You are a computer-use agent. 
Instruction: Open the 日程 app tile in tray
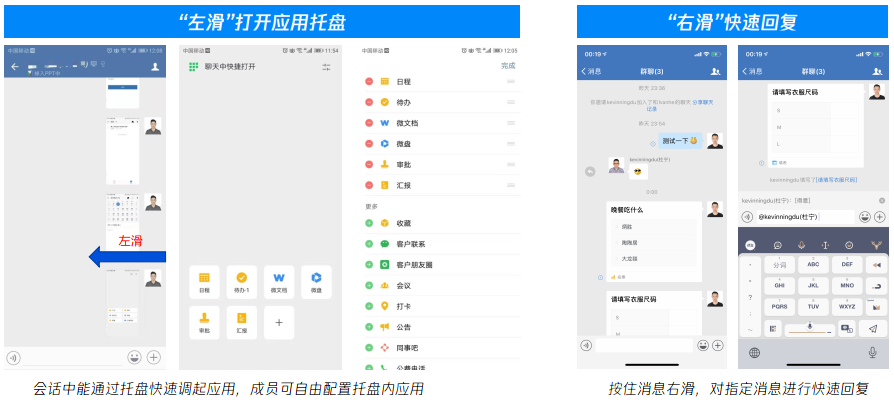pos(204,280)
